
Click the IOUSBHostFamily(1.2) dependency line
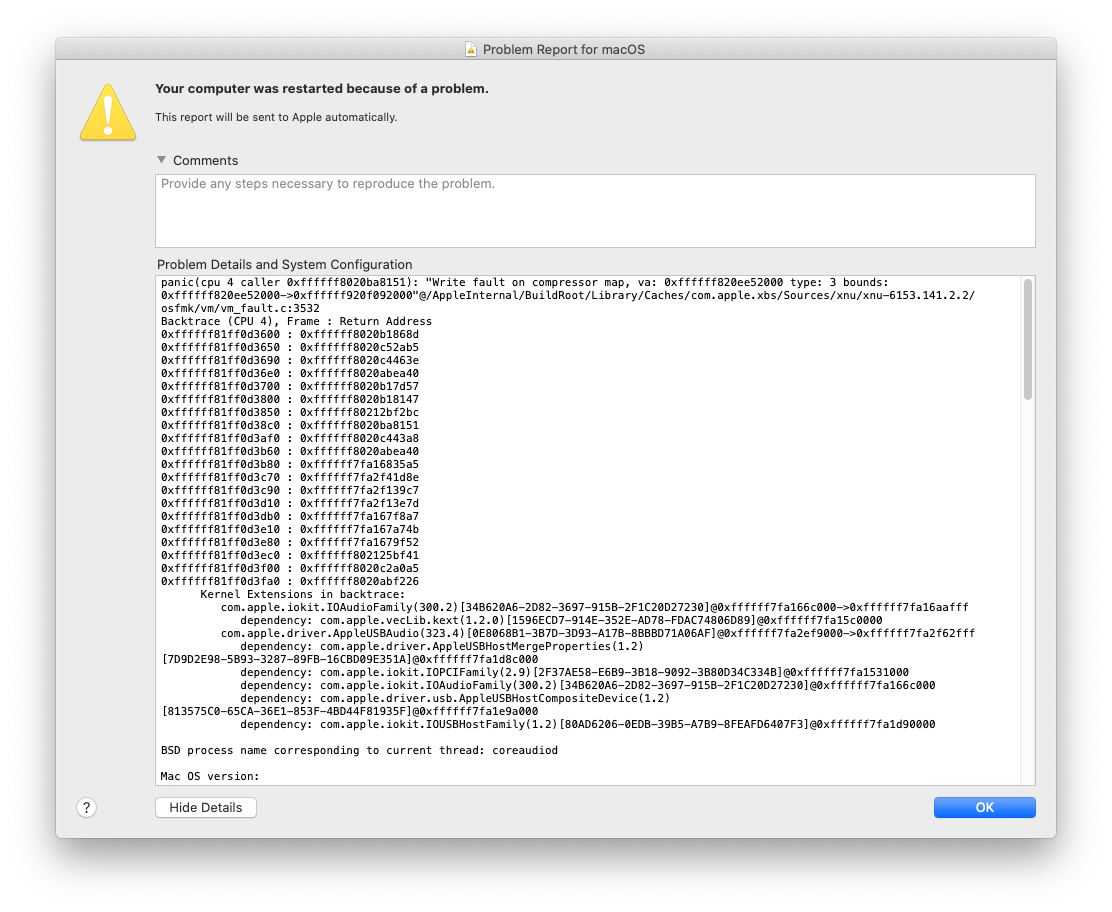pos(588,724)
